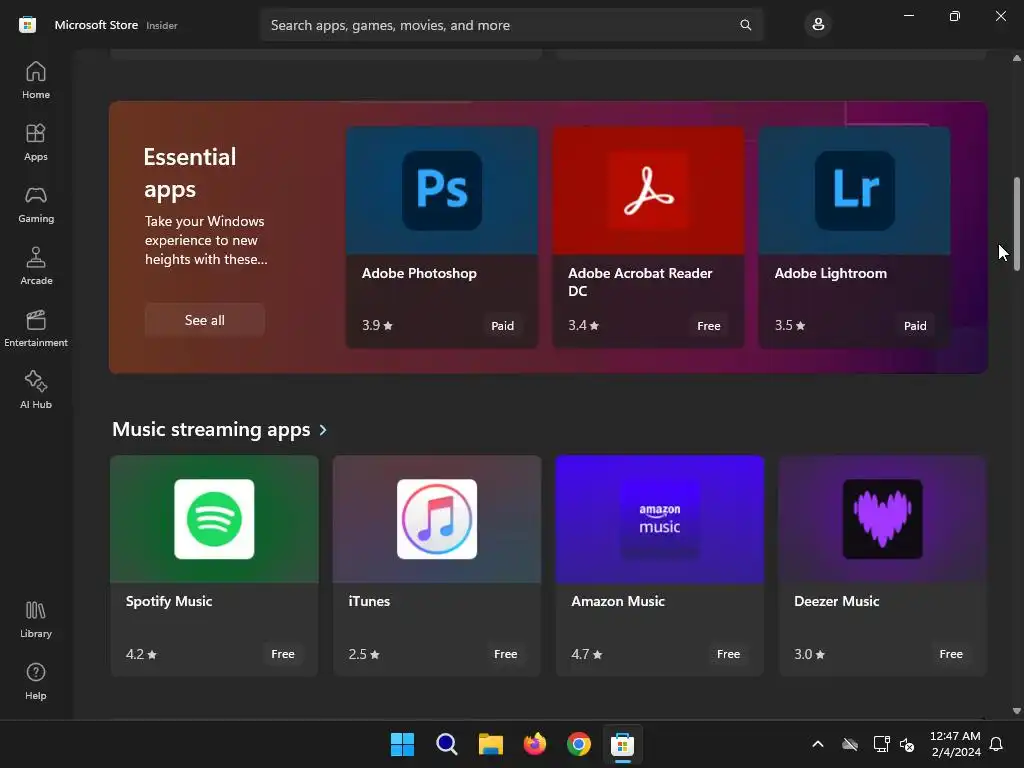Open the Deezer Music title text
The height and width of the screenshot is (768, 1024).
tap(837, 601)
